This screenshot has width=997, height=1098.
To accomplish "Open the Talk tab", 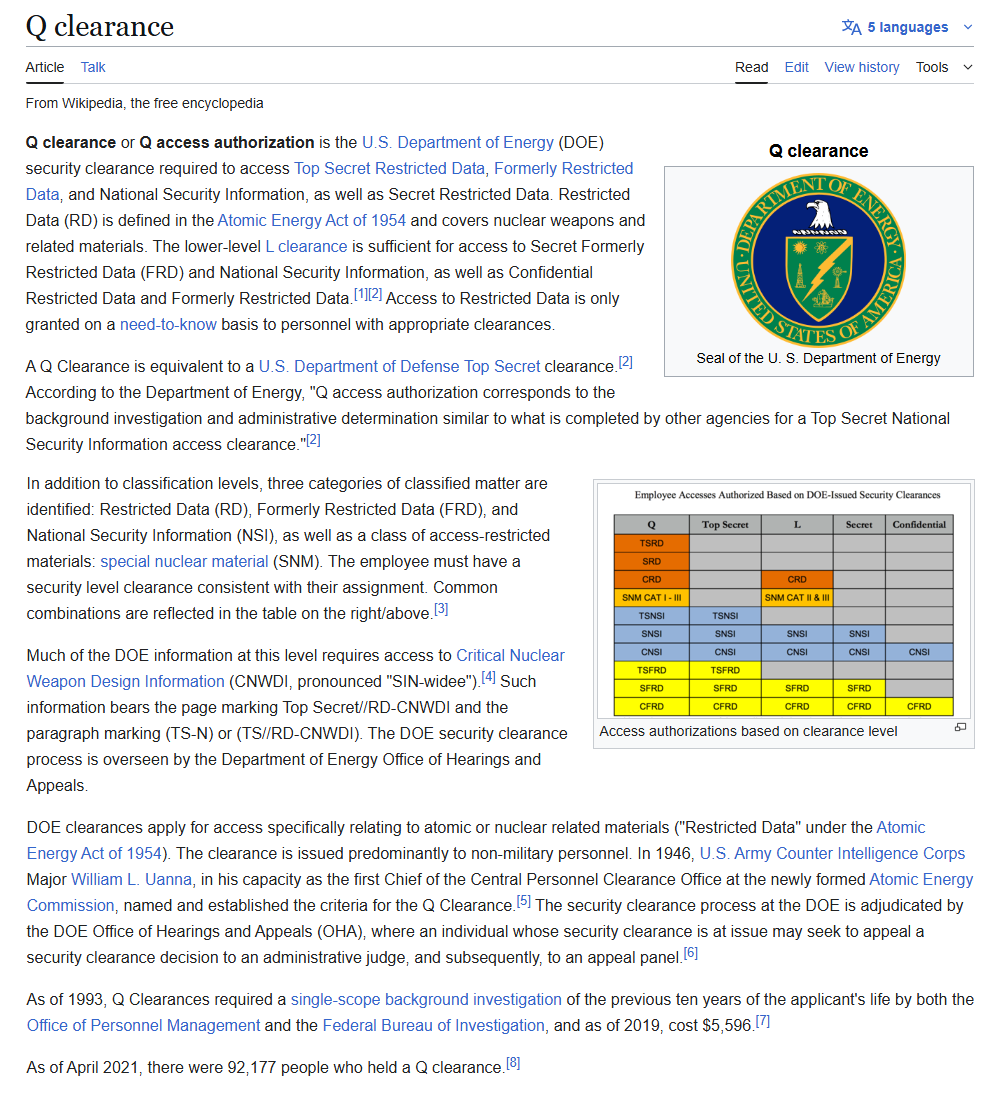I will [92, 67].
